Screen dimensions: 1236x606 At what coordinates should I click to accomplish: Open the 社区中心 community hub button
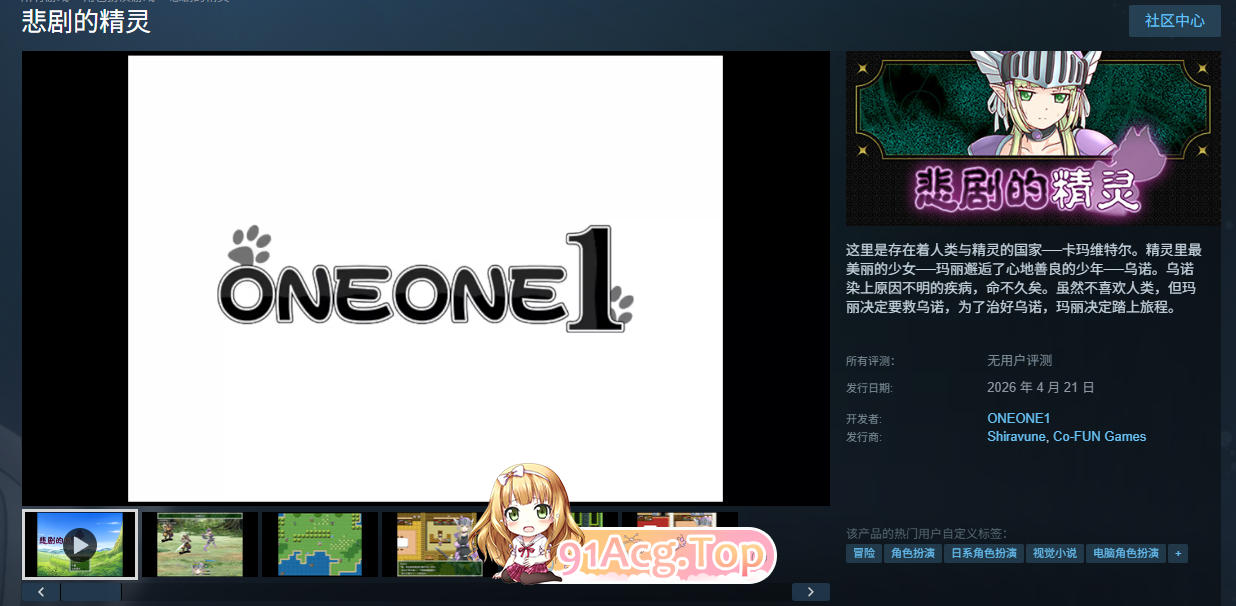tap(1174, 21)
